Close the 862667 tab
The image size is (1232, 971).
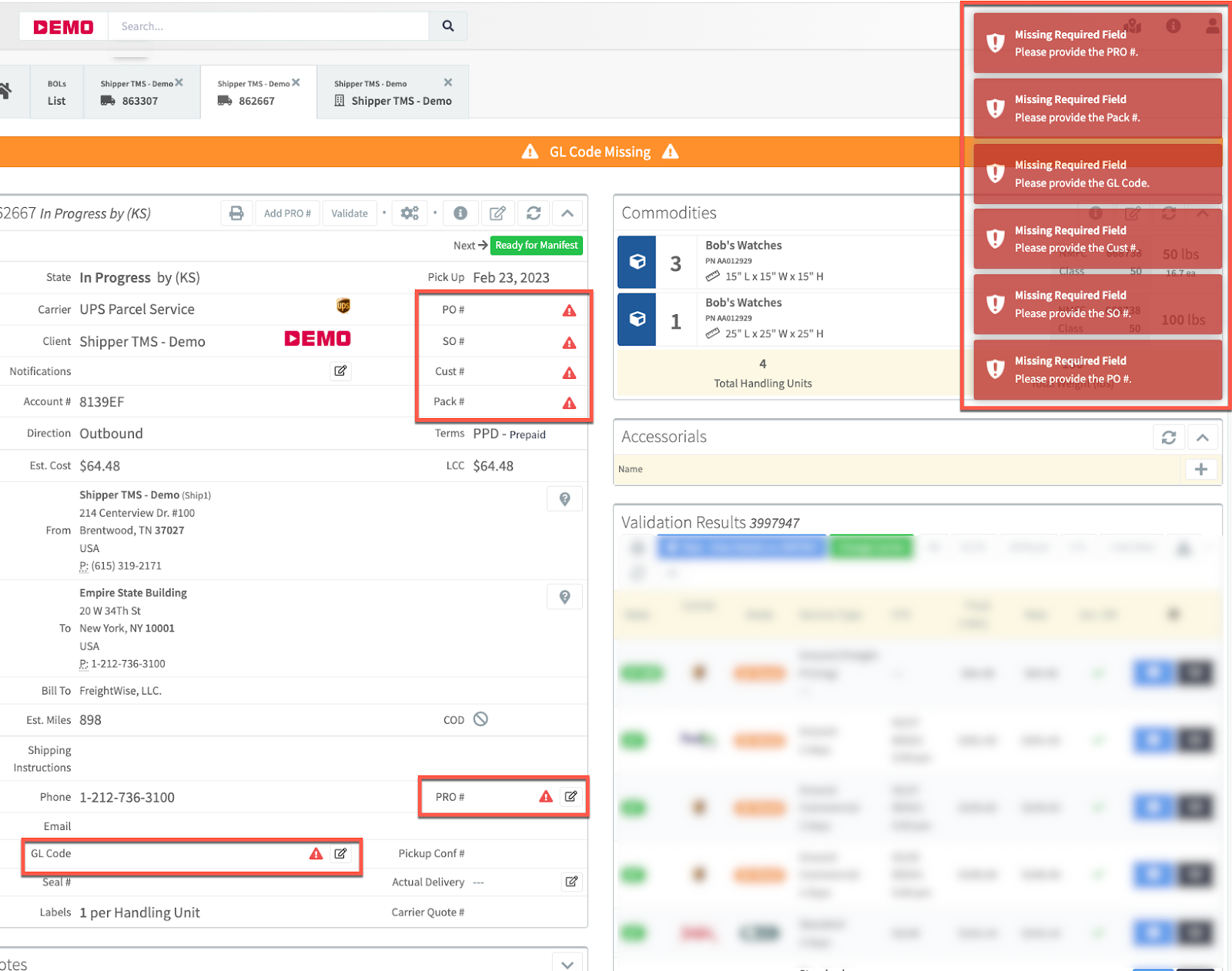[x=296, y=82]
